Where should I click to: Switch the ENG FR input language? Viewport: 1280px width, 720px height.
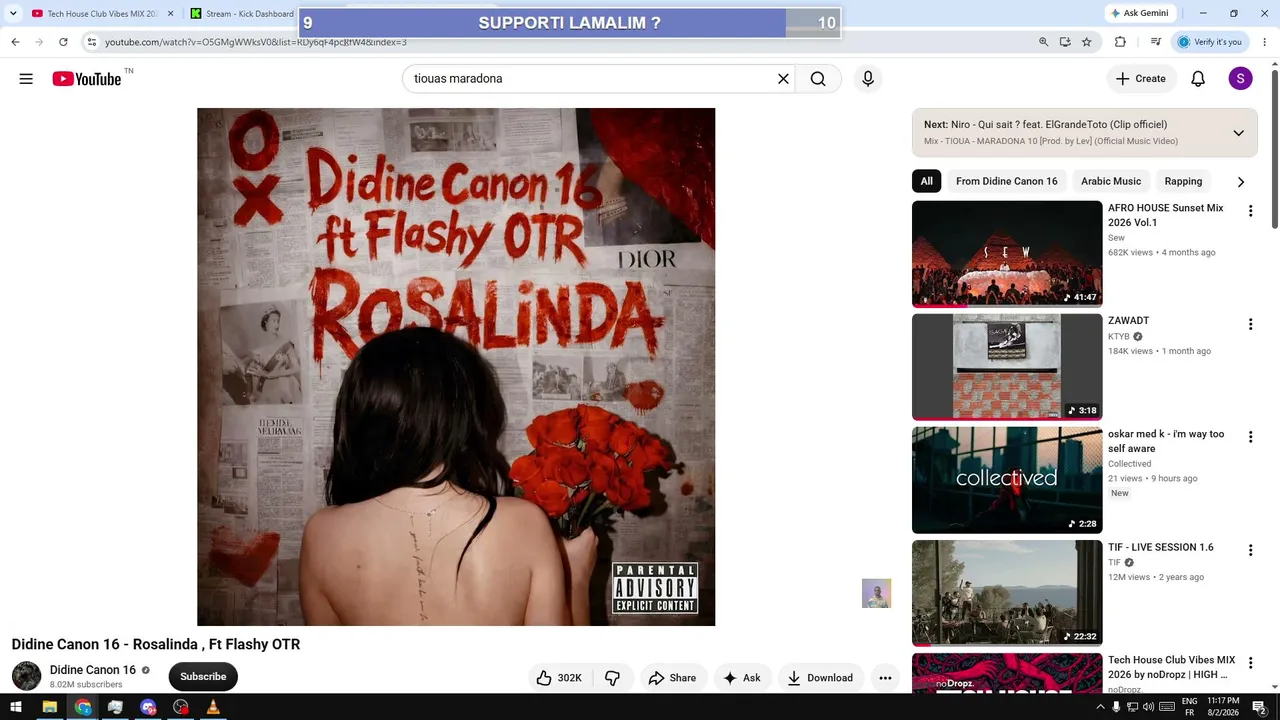click(1190, 708)
